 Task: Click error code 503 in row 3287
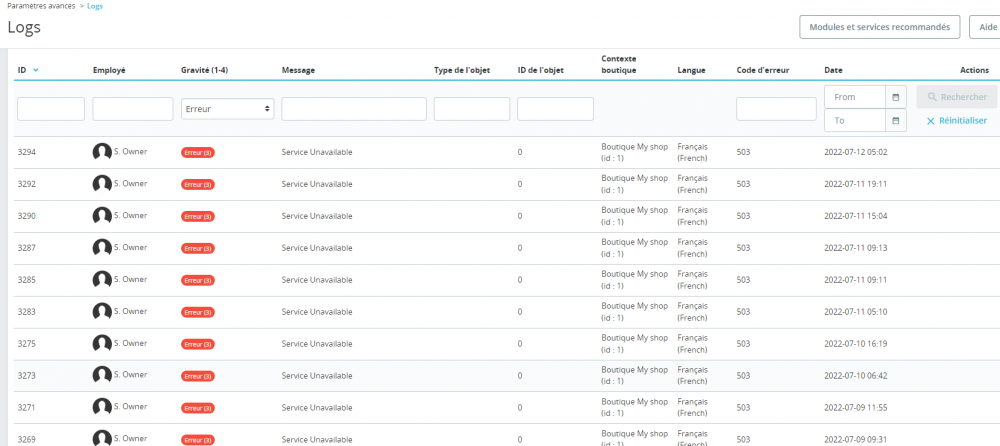tap(743, 248)
